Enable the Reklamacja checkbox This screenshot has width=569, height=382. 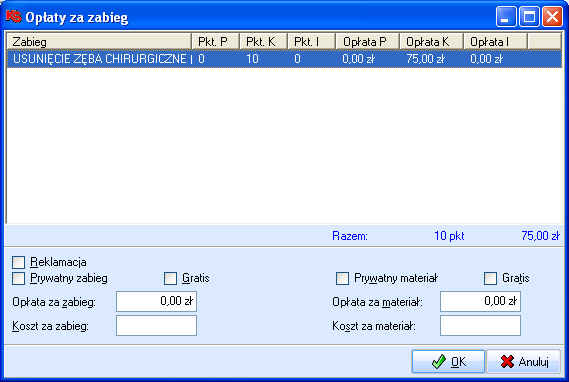19,262
